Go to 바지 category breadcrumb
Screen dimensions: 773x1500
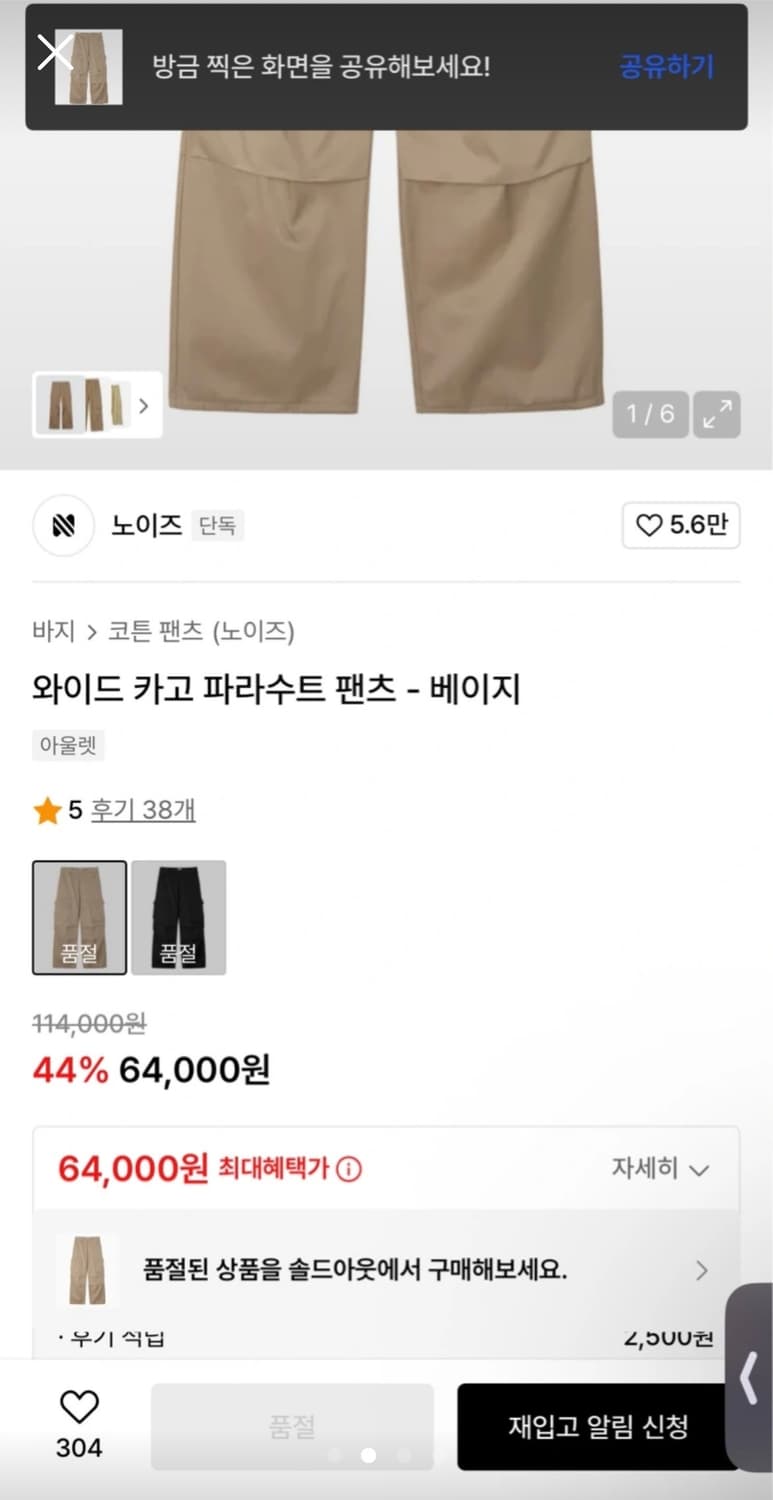(x=54, y=631)
